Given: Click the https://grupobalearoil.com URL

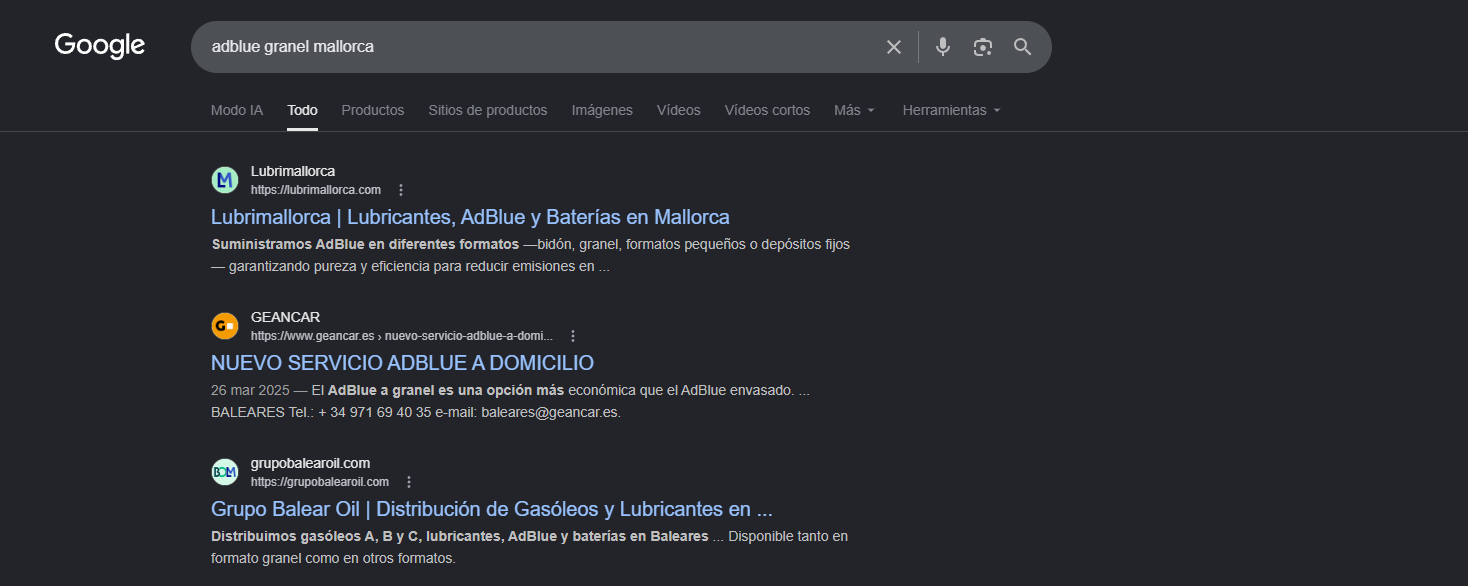Looking at the screenshot, I should coord(320,482).
